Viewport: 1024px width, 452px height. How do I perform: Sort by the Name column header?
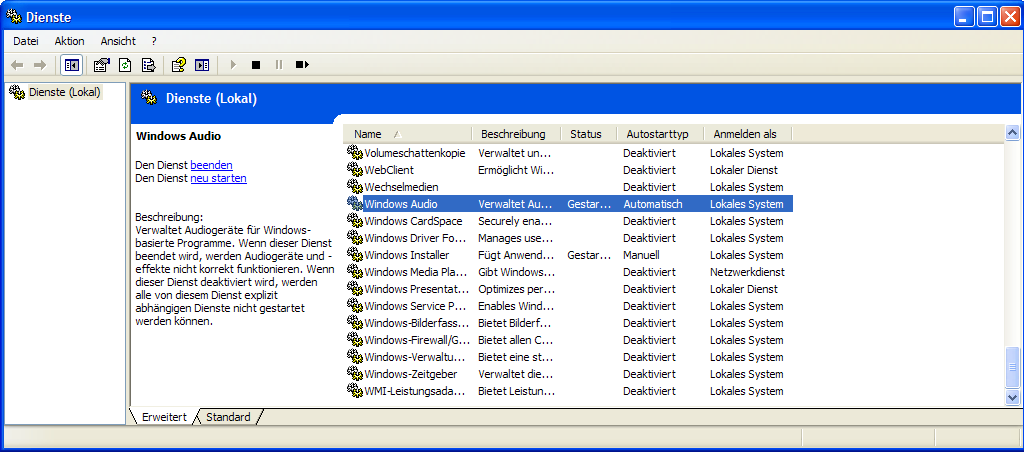pyautogui.click(x=408, y=134)
